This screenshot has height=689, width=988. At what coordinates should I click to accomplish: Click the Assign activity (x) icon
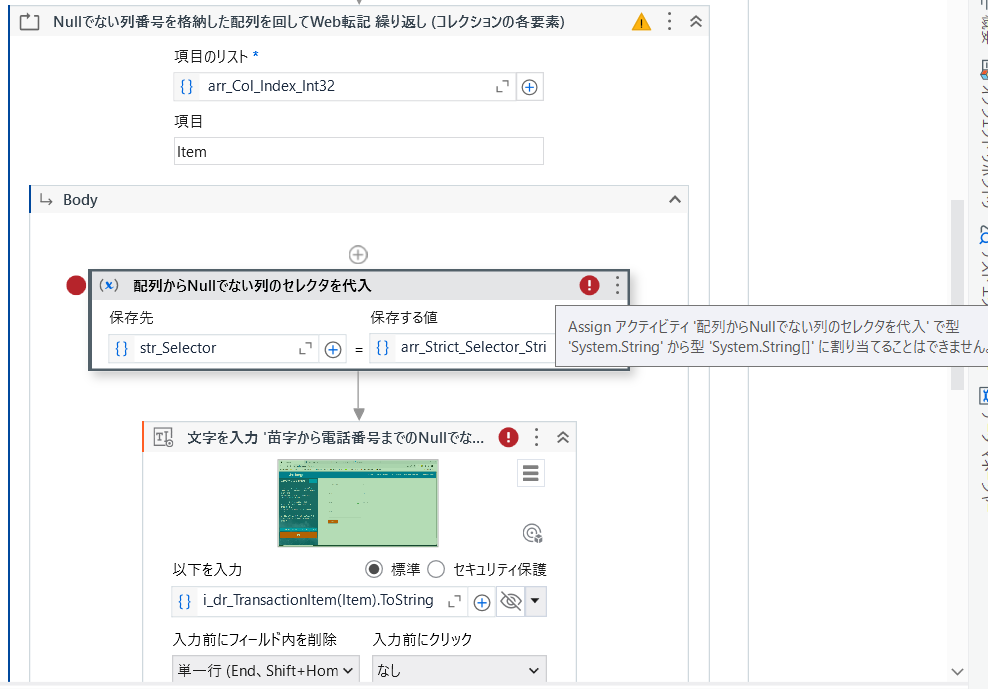coord(109,285)
